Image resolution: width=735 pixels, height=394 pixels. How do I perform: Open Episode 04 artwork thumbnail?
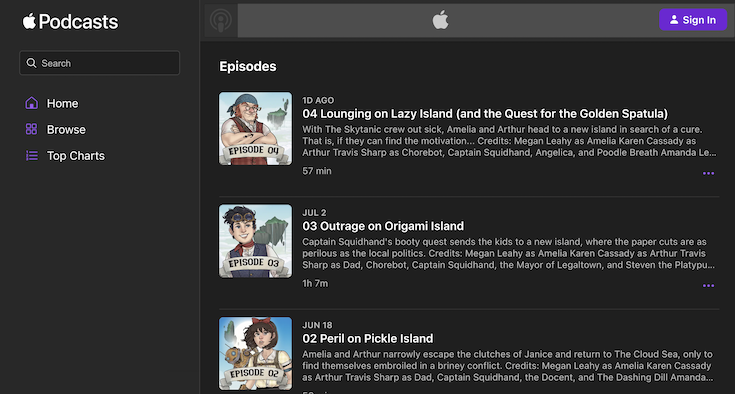click(x=255, y=128)
